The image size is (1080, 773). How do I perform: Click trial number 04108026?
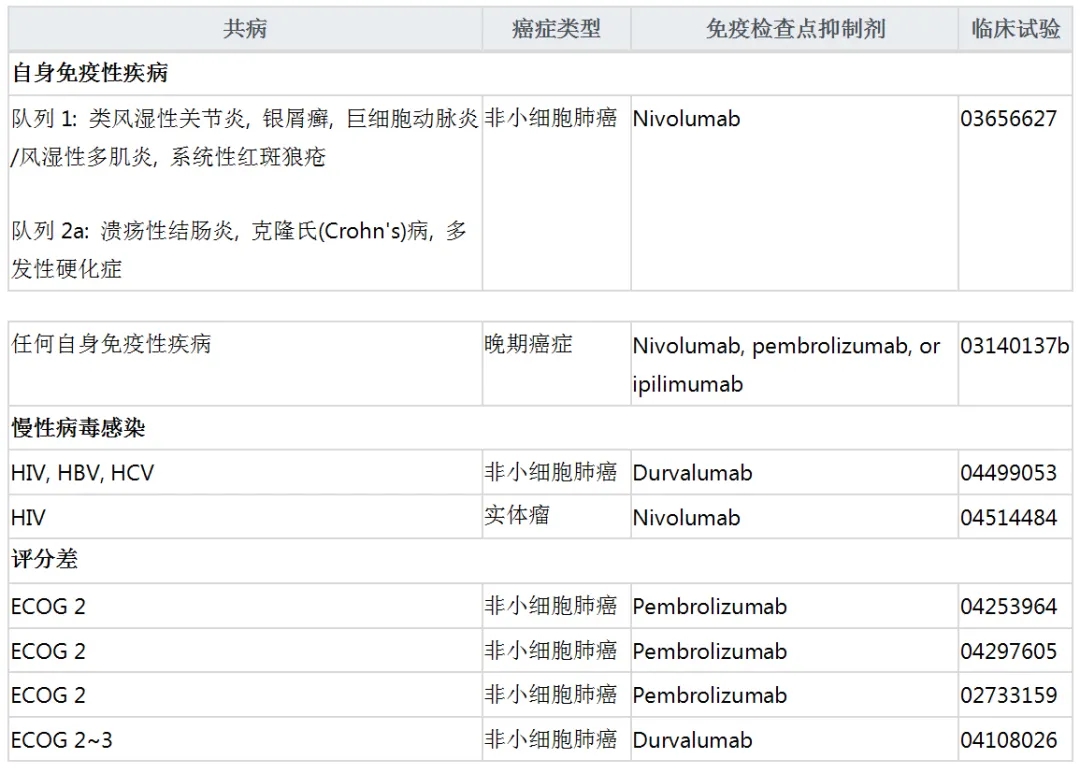tap(1008, 741)
